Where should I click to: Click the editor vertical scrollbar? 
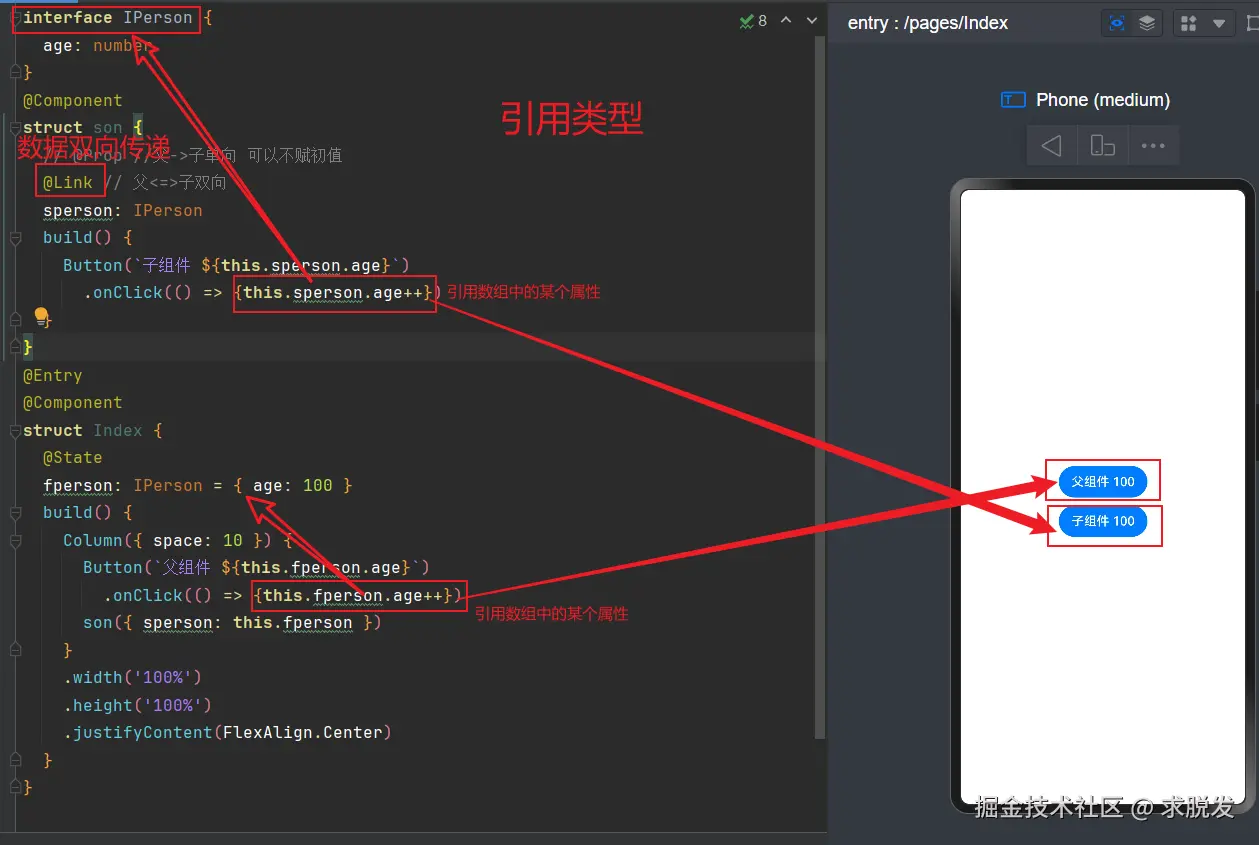pos(820,390)
